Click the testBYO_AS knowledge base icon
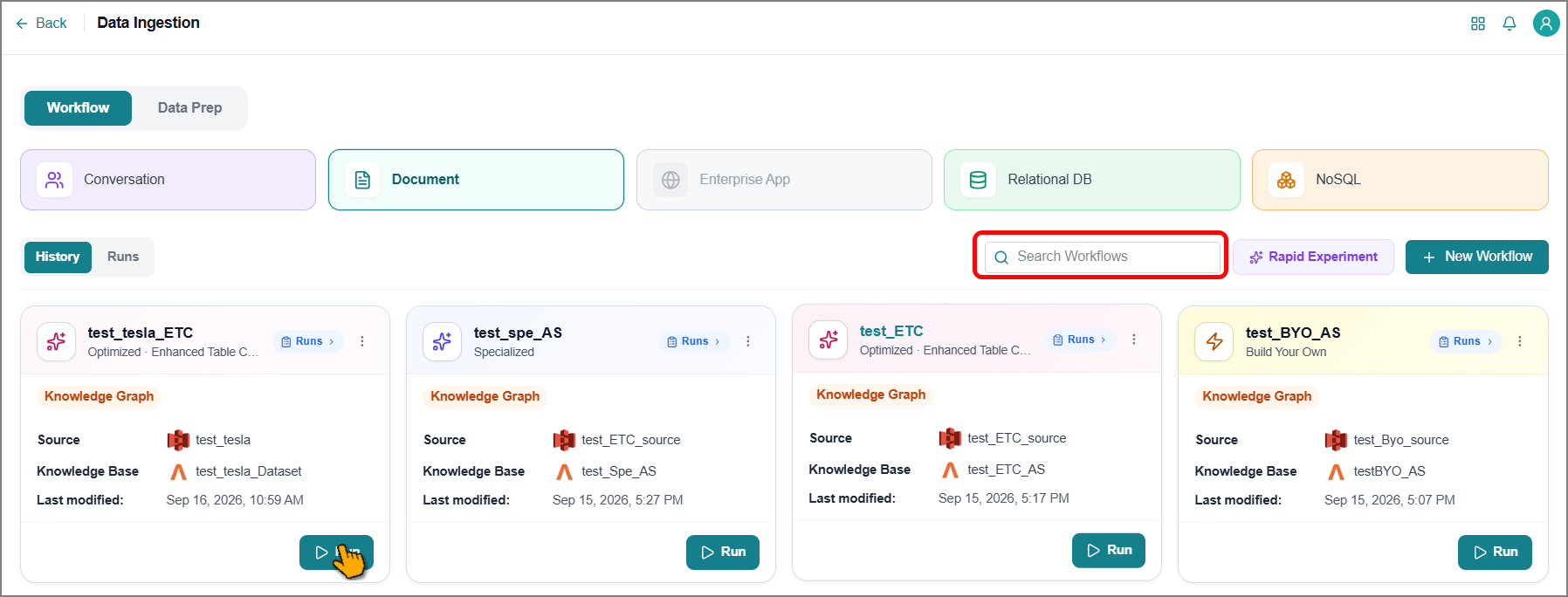Screen dimensions: 1568x597 click(x=1336, y=472)
